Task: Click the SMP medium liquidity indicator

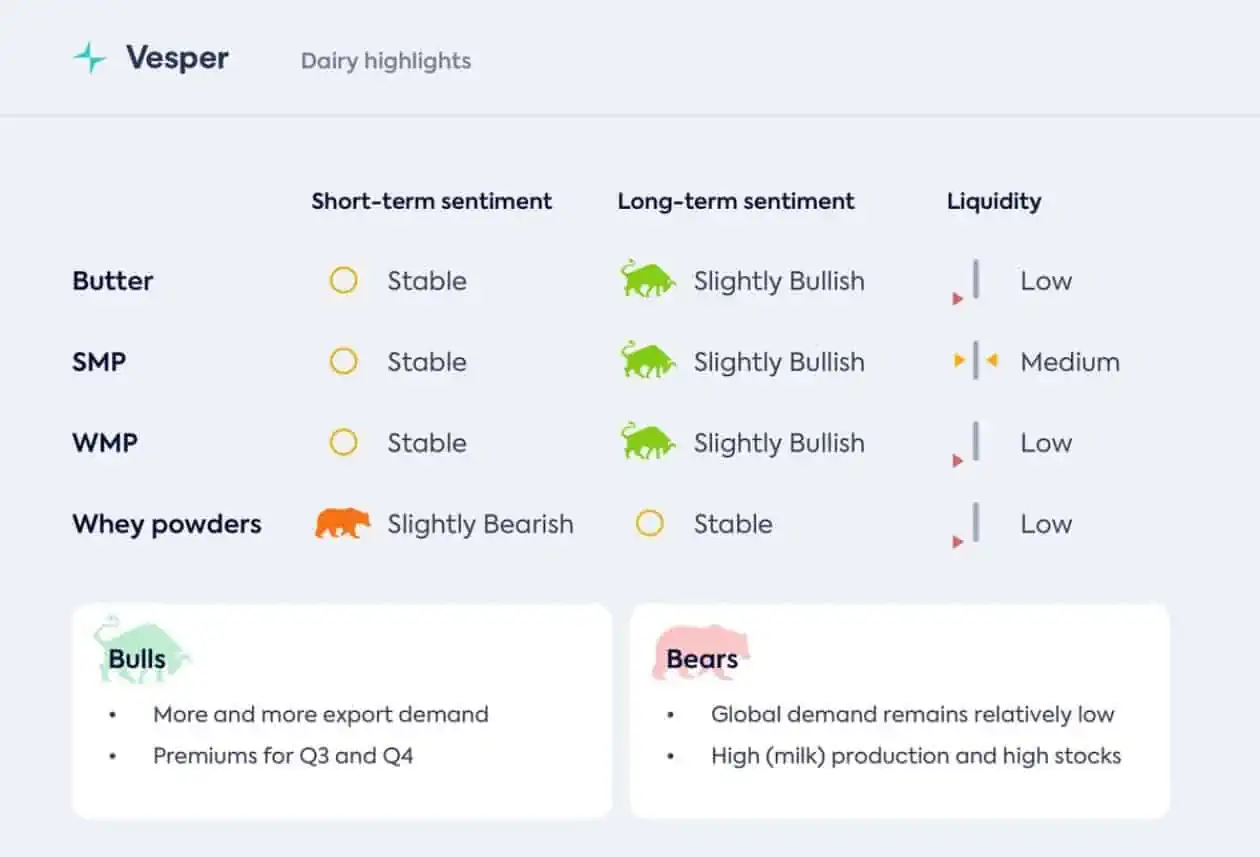Action: coord(975,361)
